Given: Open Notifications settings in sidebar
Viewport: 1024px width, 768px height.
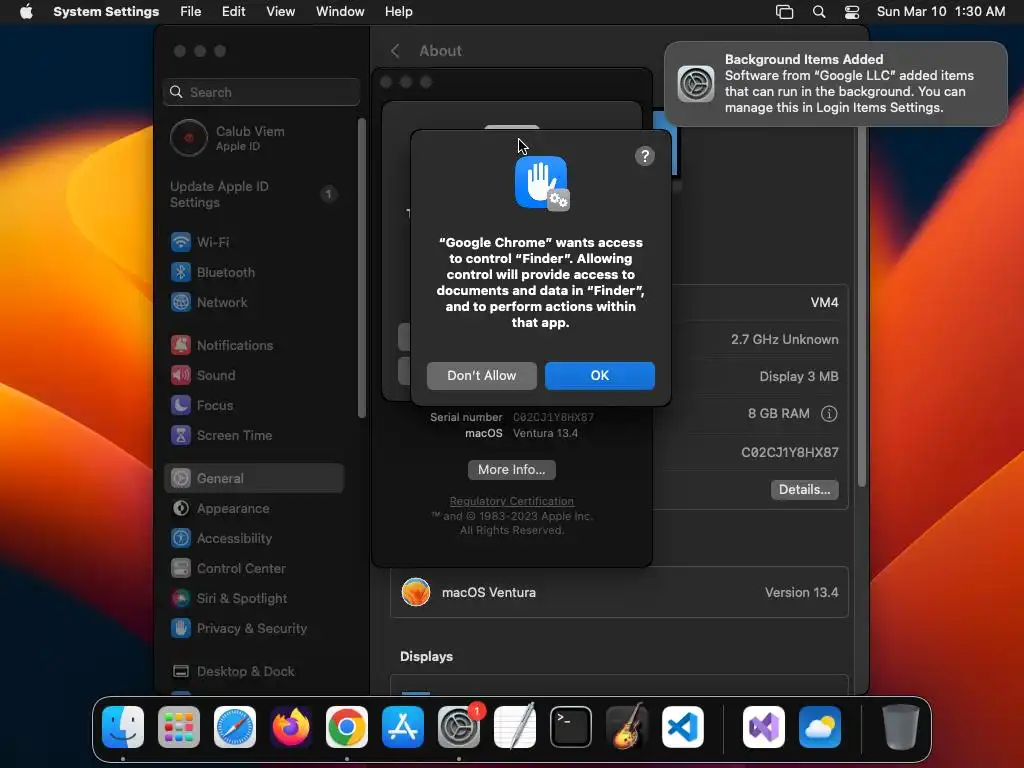Looking at the screenshot, I should pyautogui.click(x=255, y=345).
